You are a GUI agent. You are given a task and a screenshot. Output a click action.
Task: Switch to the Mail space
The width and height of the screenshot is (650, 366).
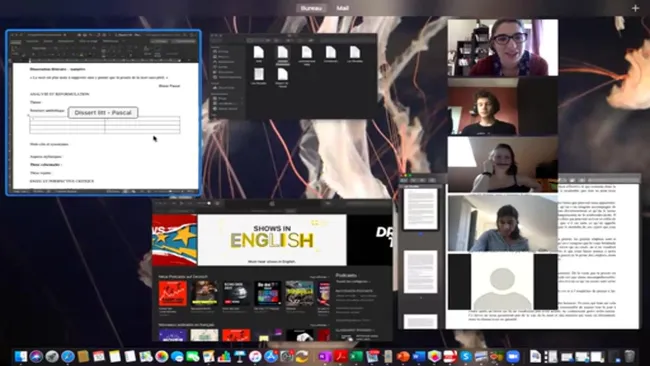tap(342, 8)
